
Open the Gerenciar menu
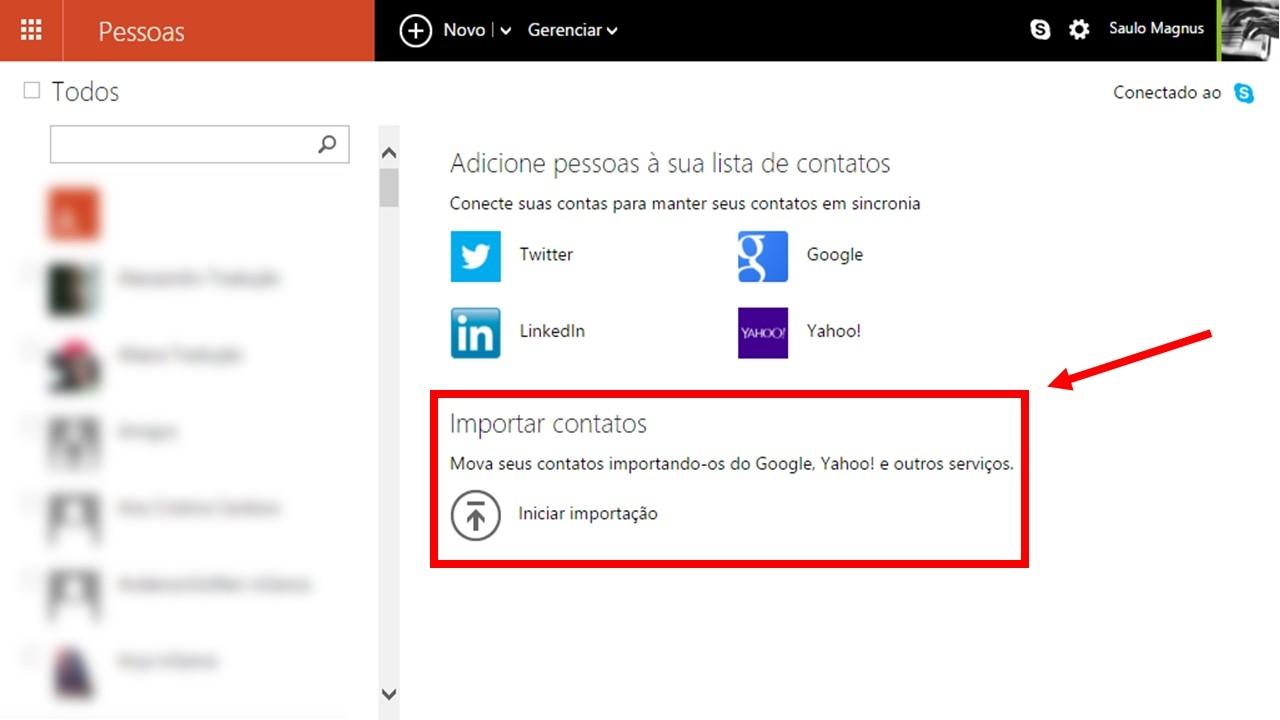572,30
